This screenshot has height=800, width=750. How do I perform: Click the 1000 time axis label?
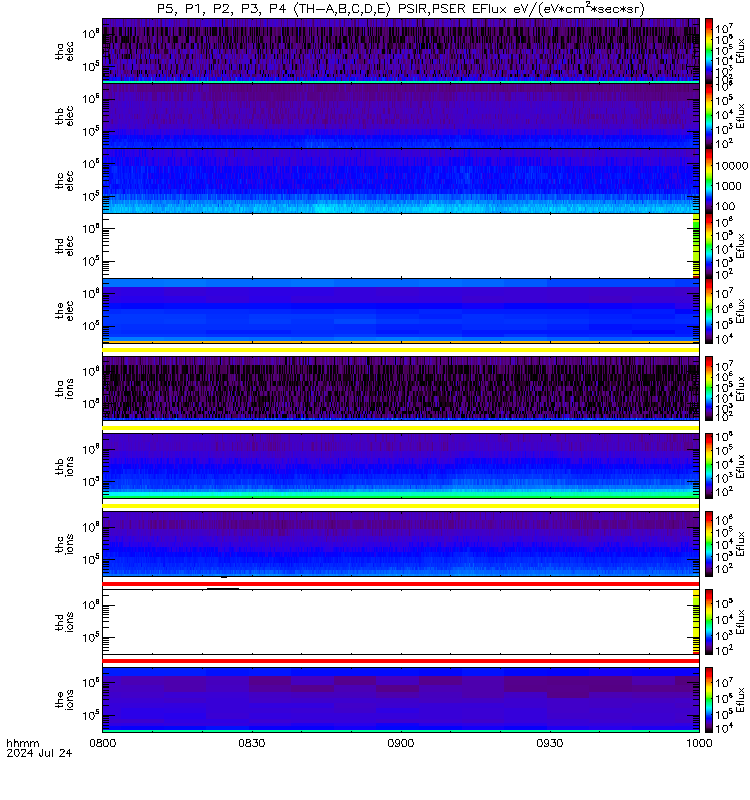coord(698,743)
